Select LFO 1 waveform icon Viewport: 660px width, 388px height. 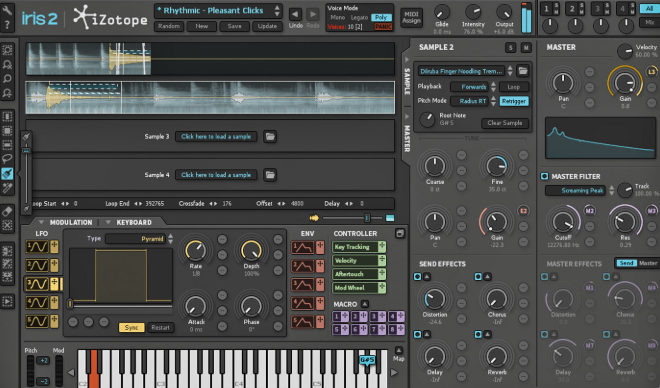pyautogui.click(x=37, y=247)
